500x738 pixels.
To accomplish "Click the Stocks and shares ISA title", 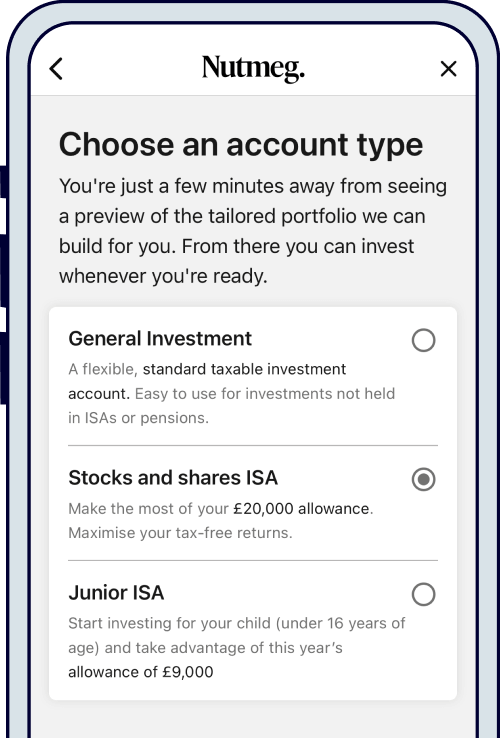I will pyautogui.click(x=173, y=478).
